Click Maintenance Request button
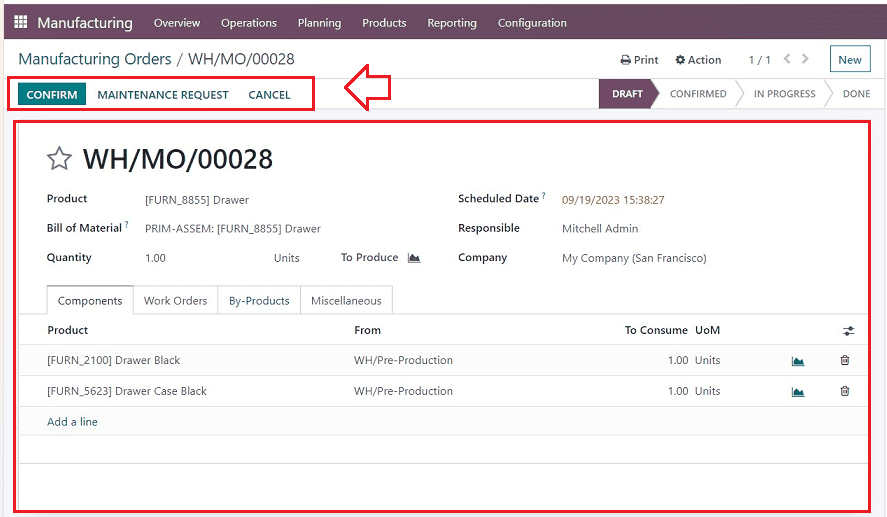The height and width of the screenshot is (517, 887). (163, 95)
